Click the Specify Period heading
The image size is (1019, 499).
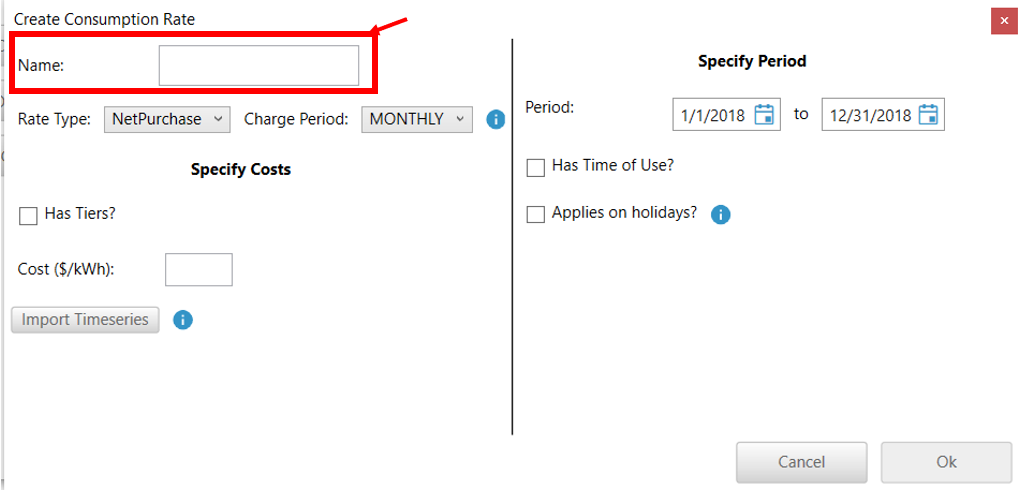coord(752,61)
